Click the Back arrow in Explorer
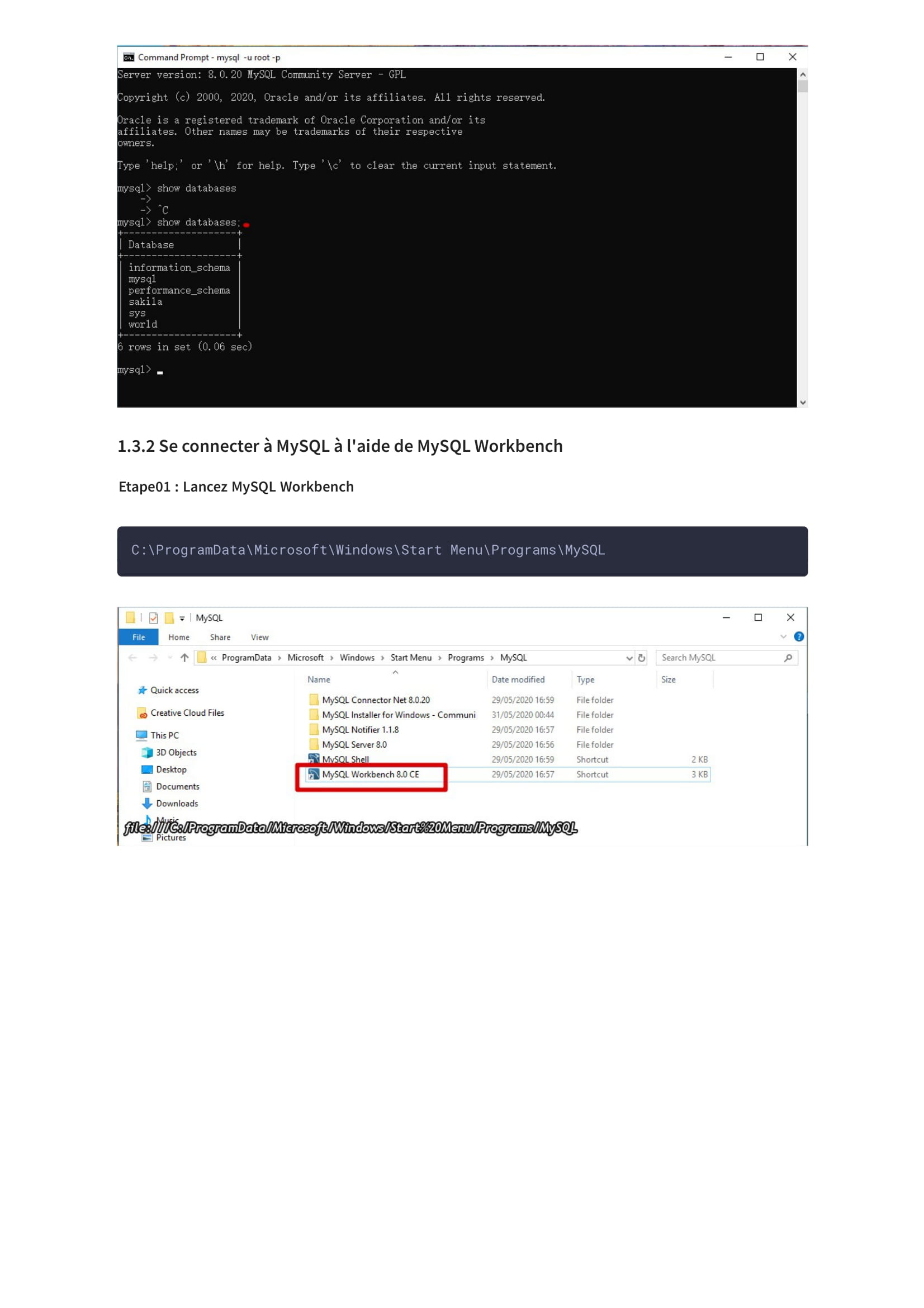The height and width of the screenshot is (1308, 924). click(132, 658)
